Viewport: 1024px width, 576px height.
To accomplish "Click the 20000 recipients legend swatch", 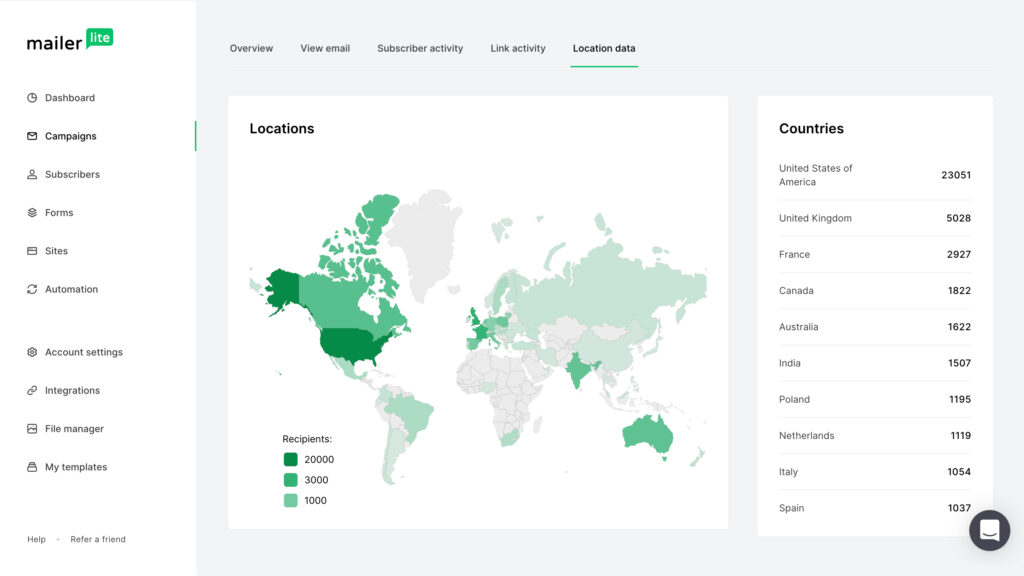I will 290,460.
